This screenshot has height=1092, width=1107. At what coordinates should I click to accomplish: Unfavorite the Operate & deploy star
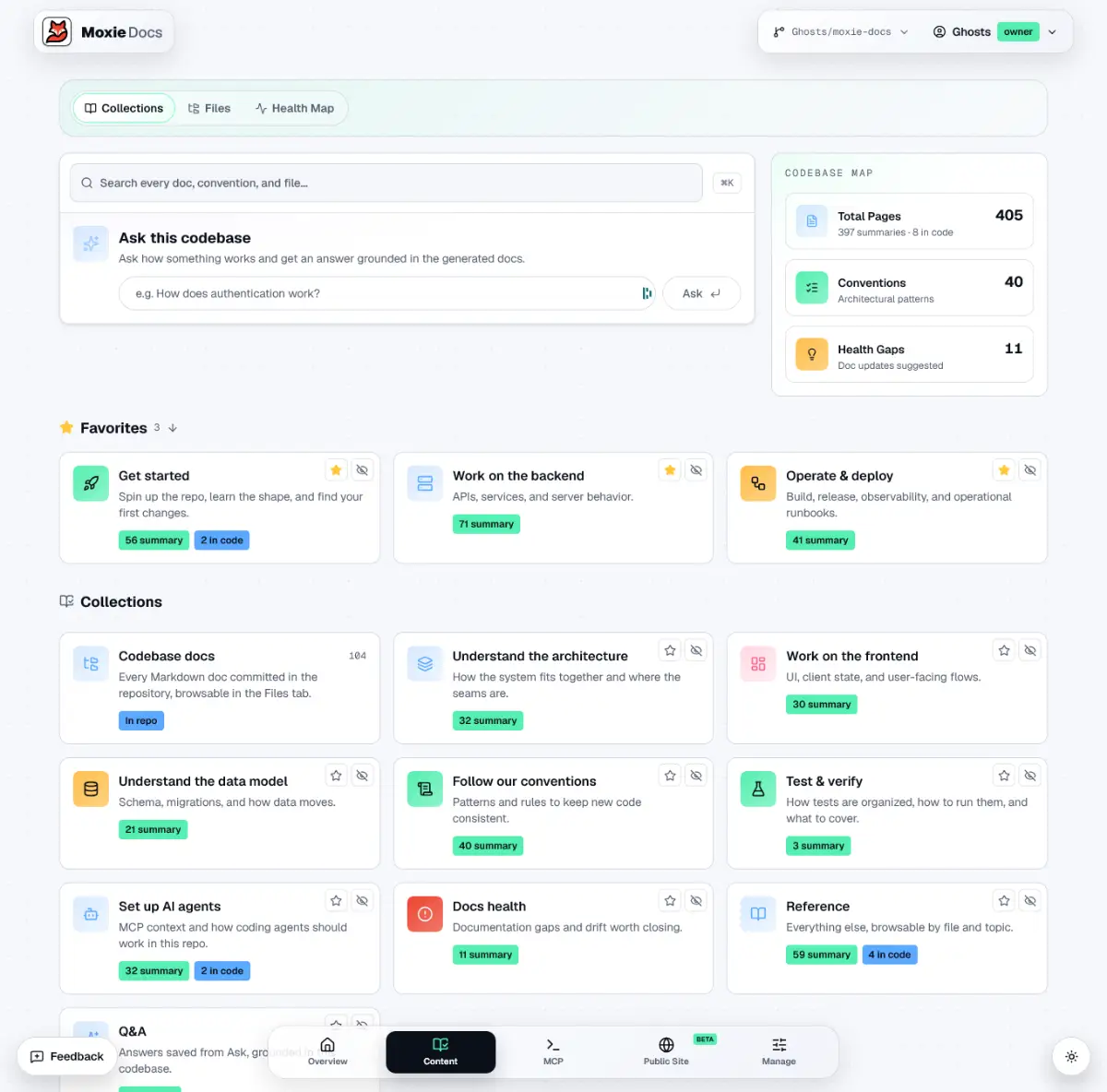point(1005,470)
